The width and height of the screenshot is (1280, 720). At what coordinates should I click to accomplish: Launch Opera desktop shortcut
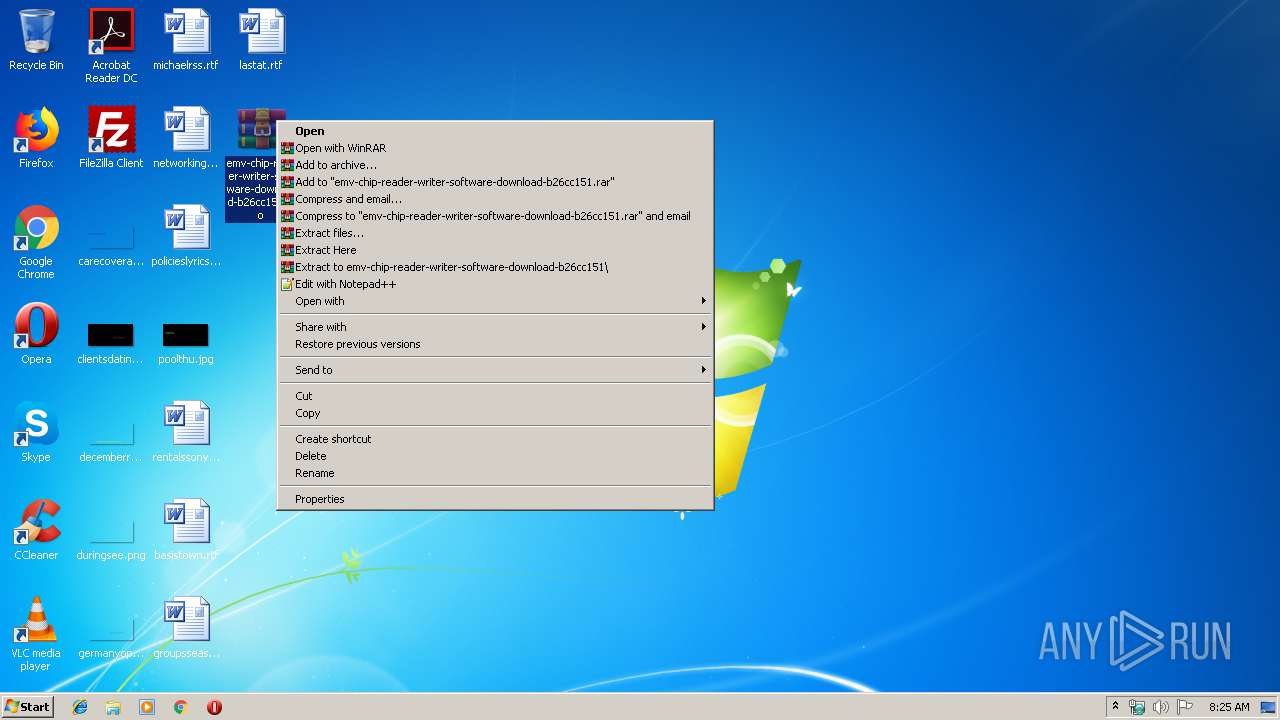pos(36,334)
